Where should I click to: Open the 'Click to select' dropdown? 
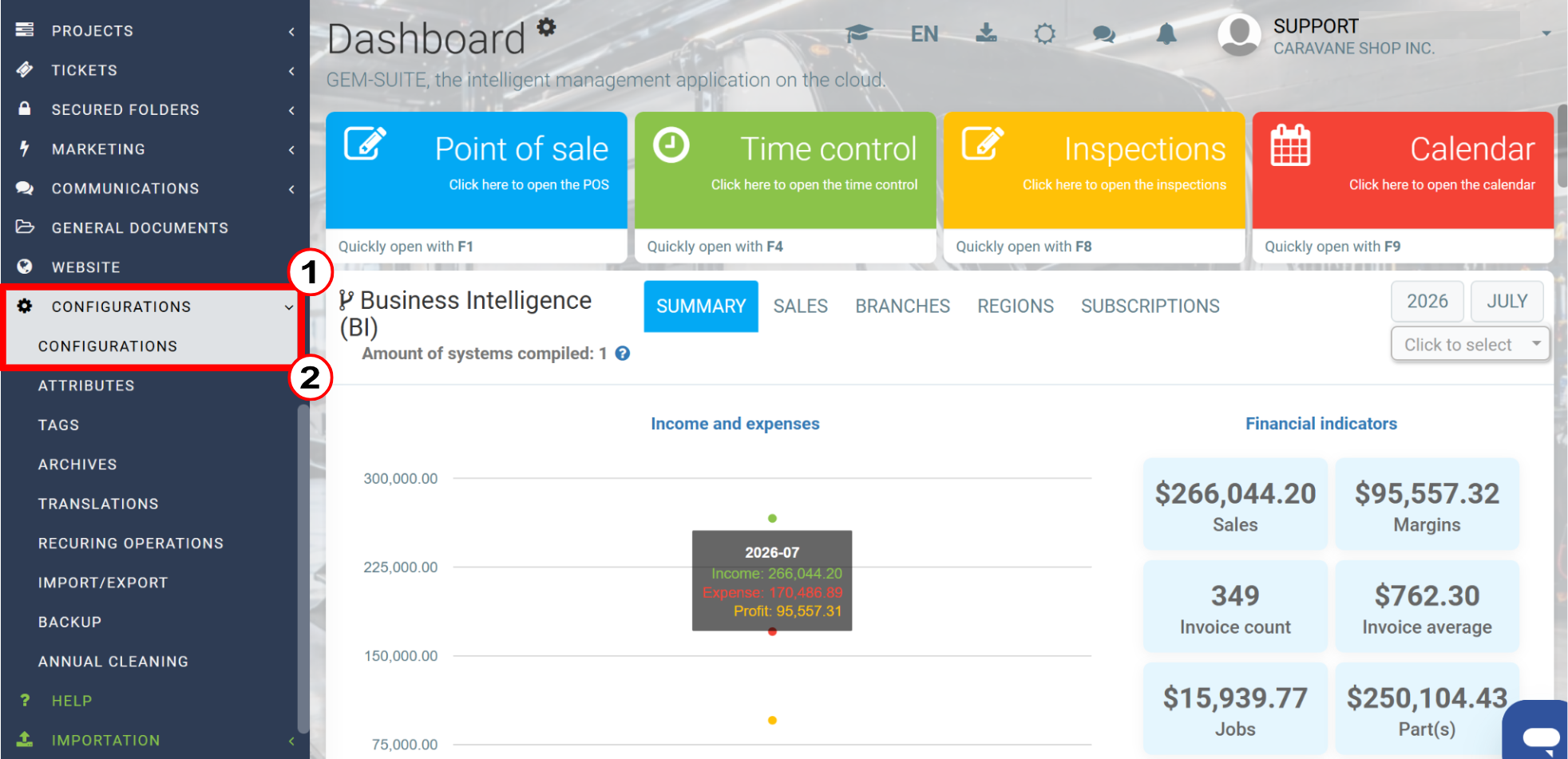[1470, 344]
